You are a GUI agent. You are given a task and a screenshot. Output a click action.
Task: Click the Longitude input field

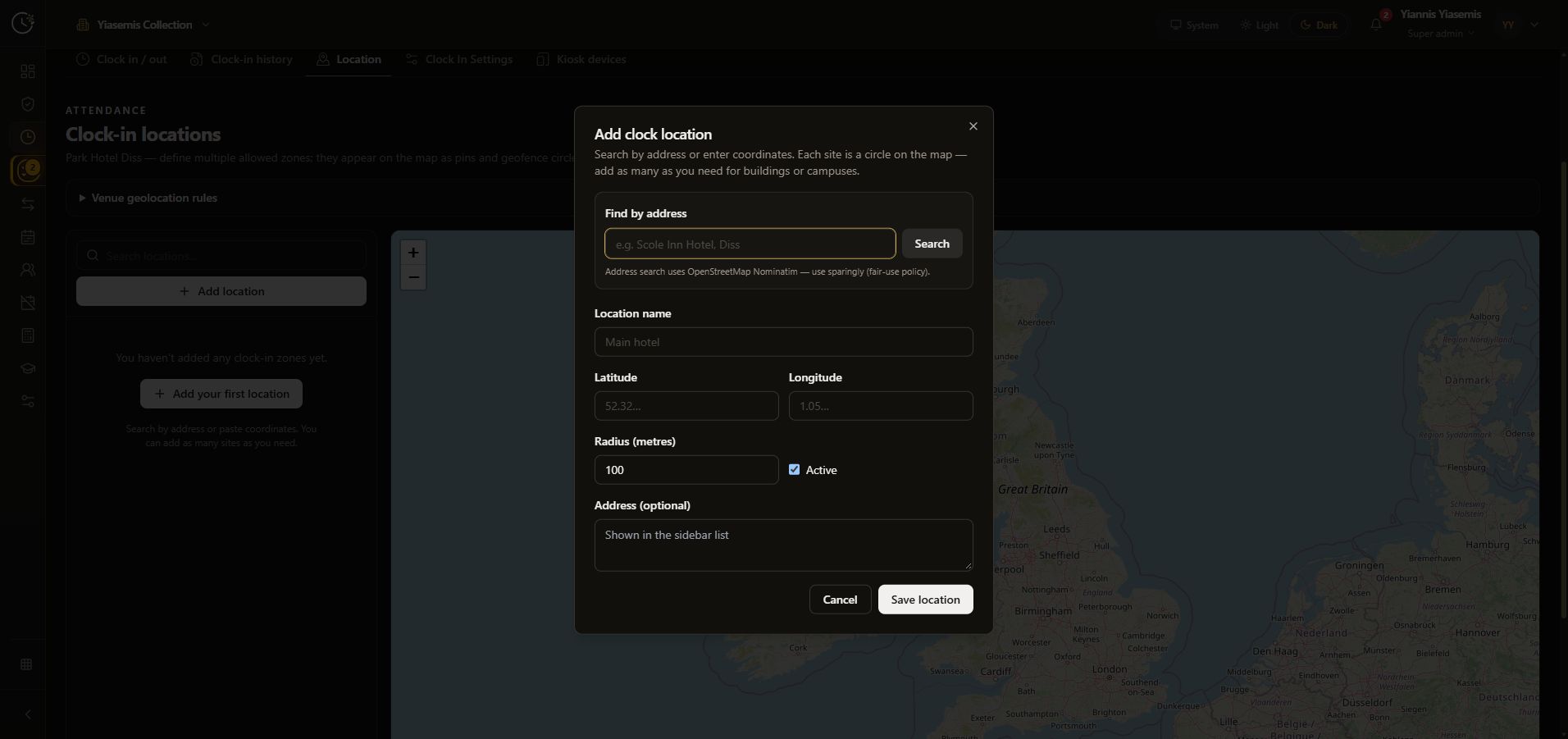point(880,406)
